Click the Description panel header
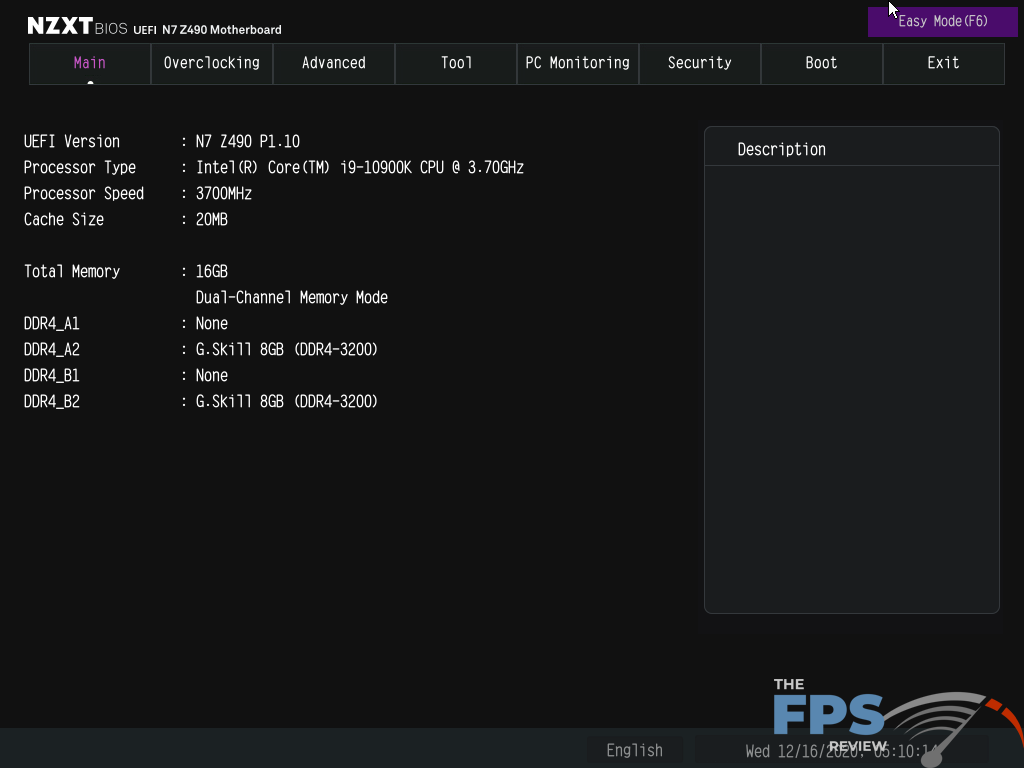Image resolution: width=1024 pixels, height=768 pixels. (x=781, y=149)
